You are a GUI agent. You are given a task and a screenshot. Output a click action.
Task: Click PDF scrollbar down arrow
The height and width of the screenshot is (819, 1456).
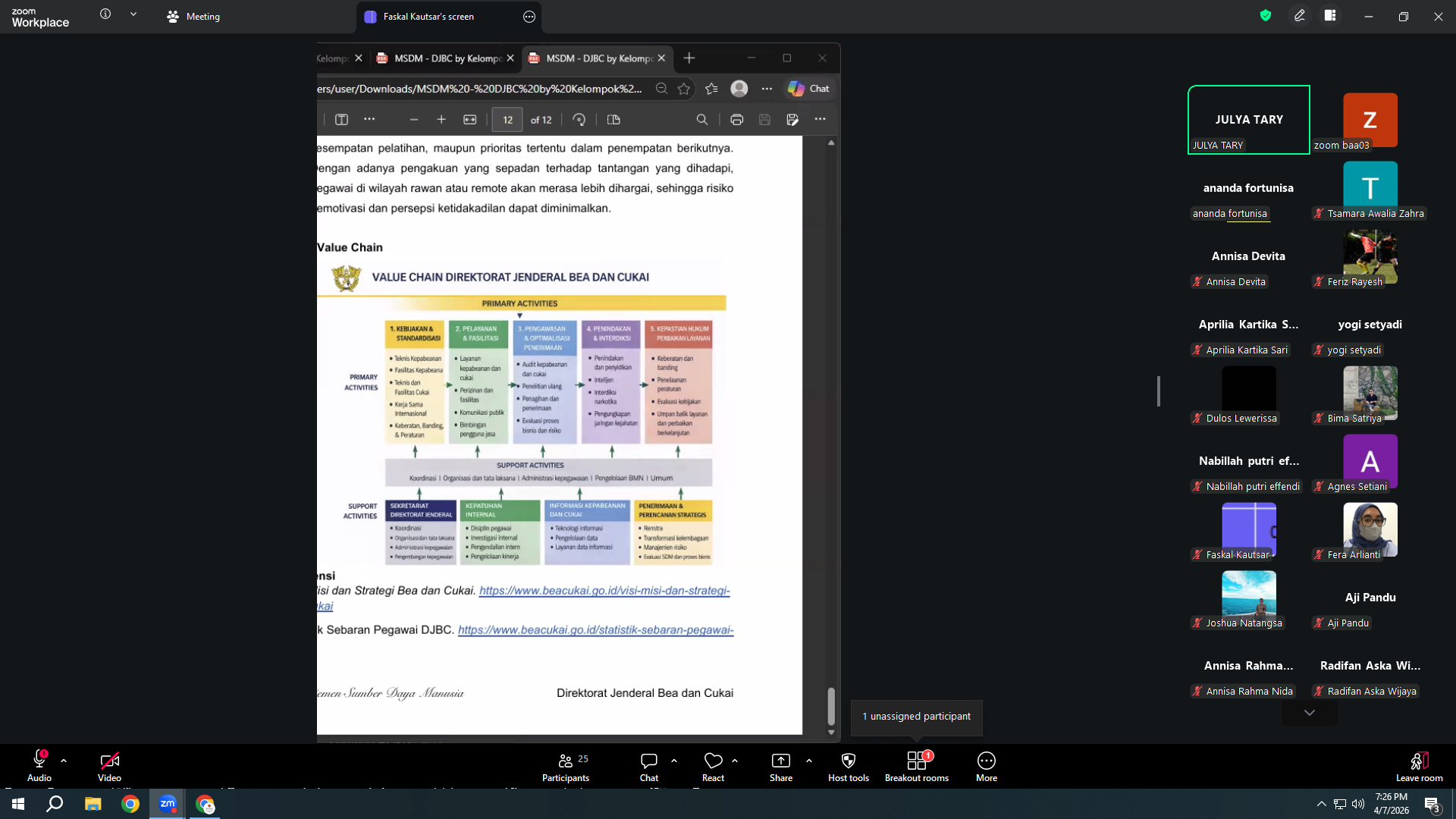point(831,732)
